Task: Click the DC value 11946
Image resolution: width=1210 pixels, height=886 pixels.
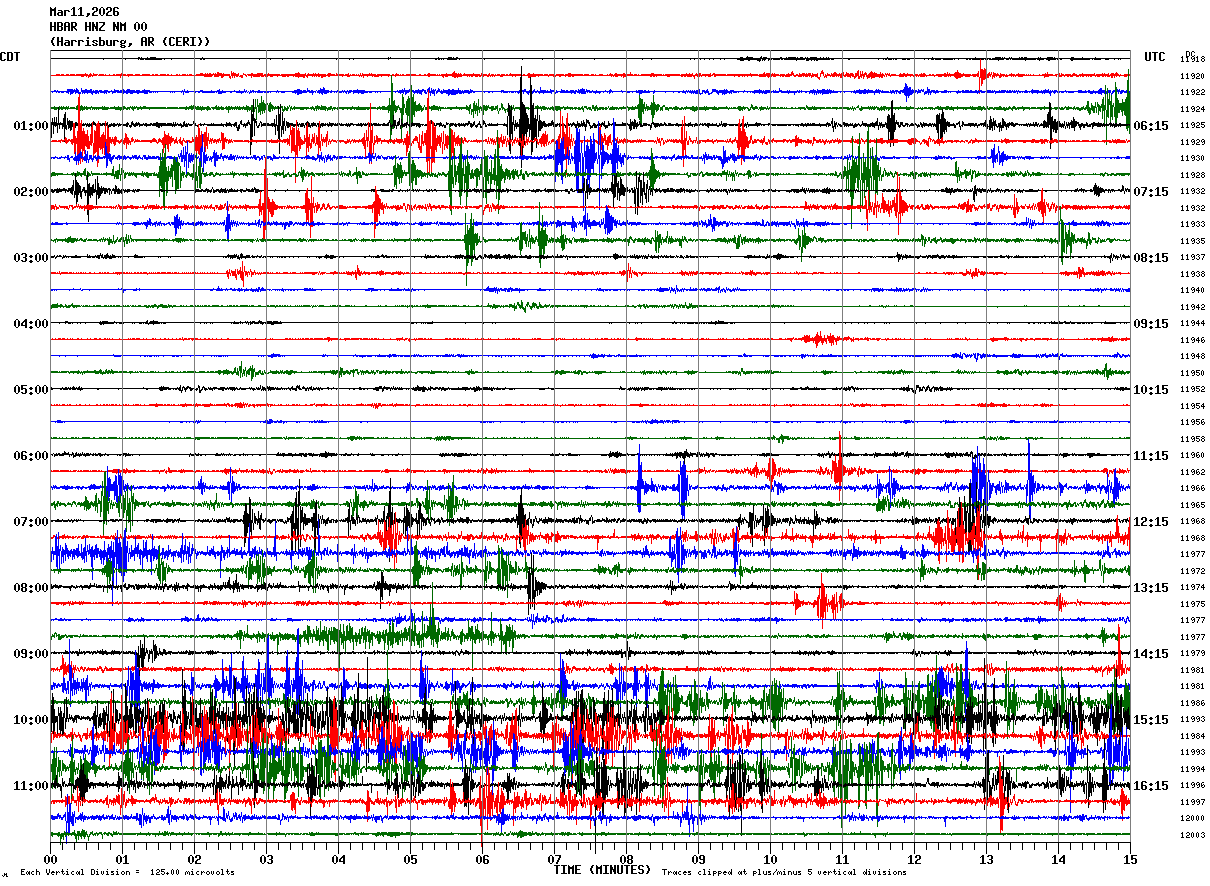Action: [1192, 340]
